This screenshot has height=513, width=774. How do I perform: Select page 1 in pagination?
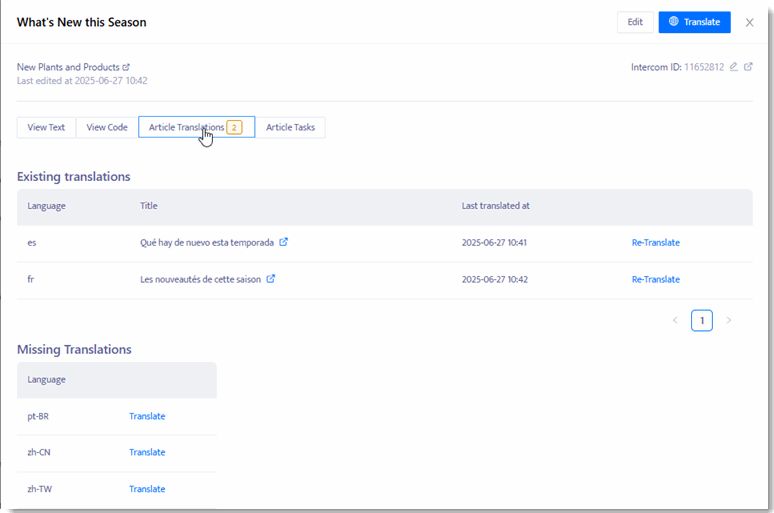point(701,320)
